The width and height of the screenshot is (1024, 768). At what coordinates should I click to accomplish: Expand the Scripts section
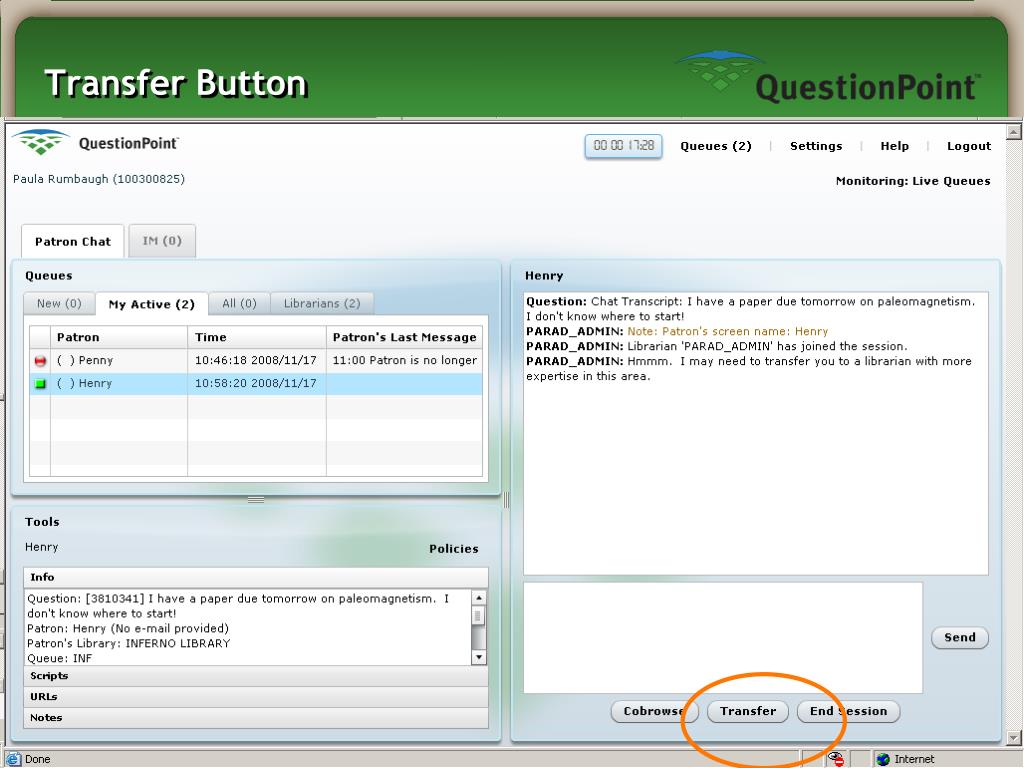click(x=256, y=676)
